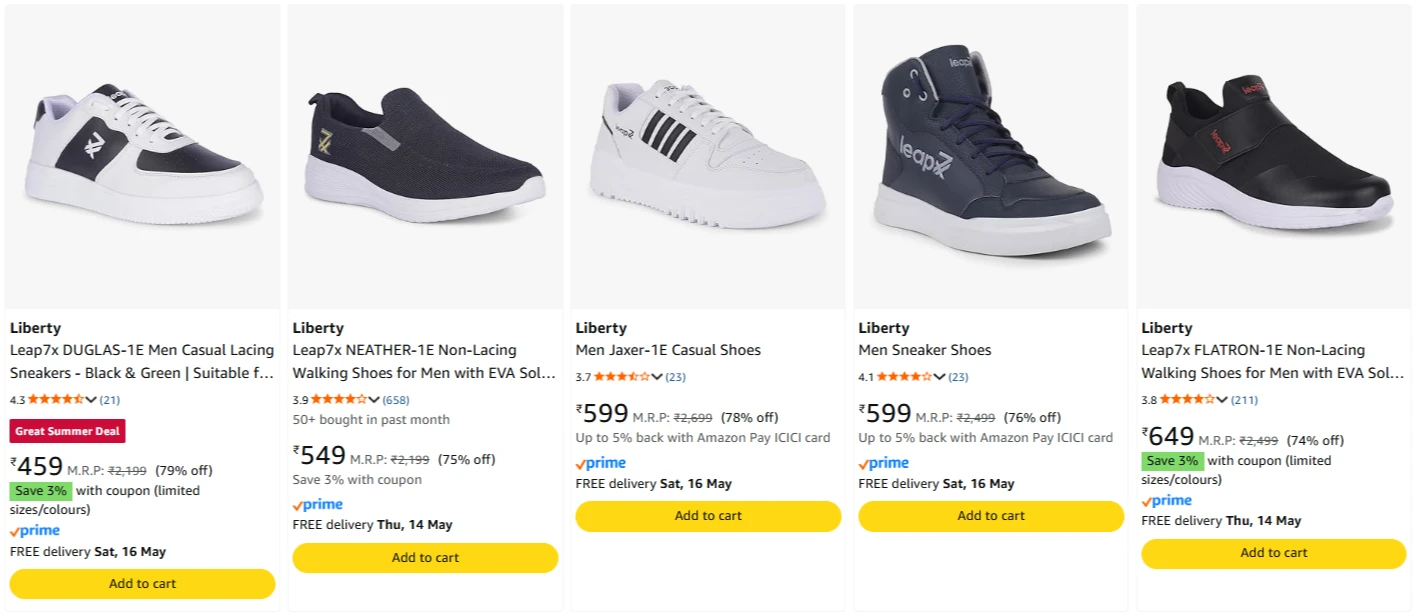Open Men Jaxer-1E Casual Shoes title link

pos(668,350)
